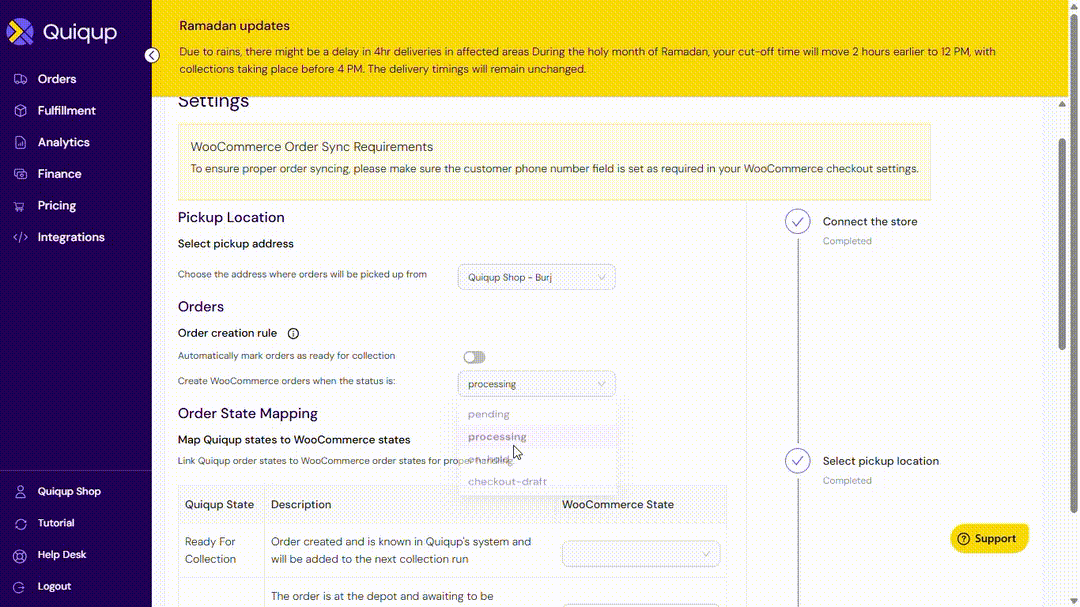The image size is (1080, 607).
Task: Open the Orders menu item
Action: pos(57,79)
